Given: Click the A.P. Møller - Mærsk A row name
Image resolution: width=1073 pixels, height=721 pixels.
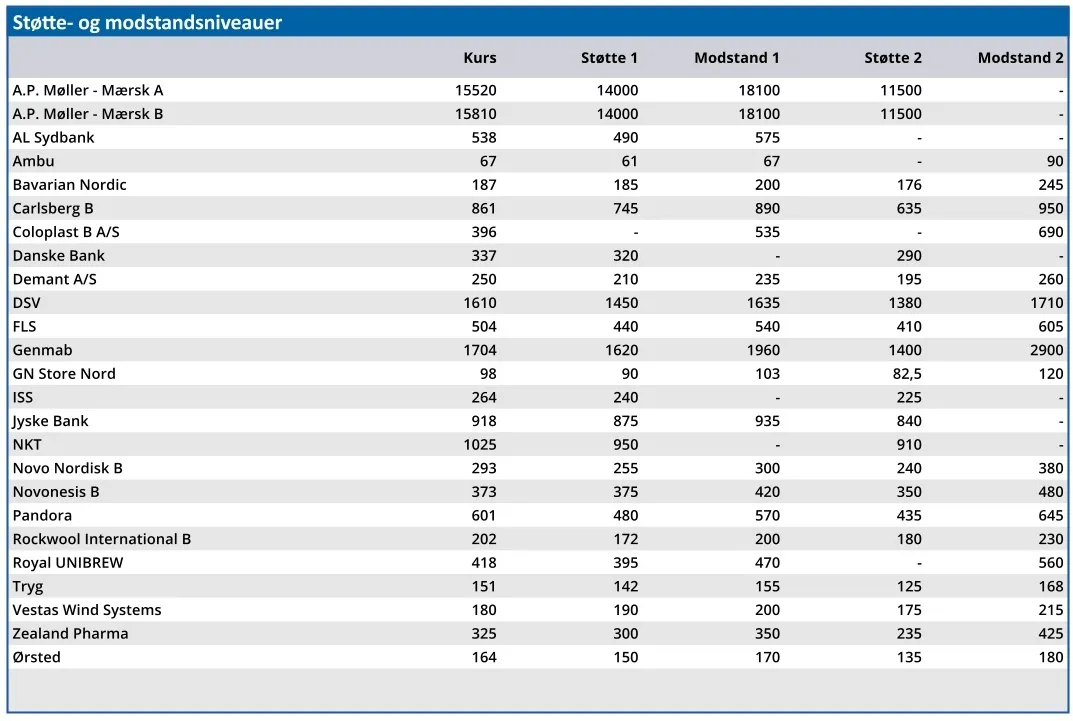Looking at the screenshot, I should click(x=88, y=90).
